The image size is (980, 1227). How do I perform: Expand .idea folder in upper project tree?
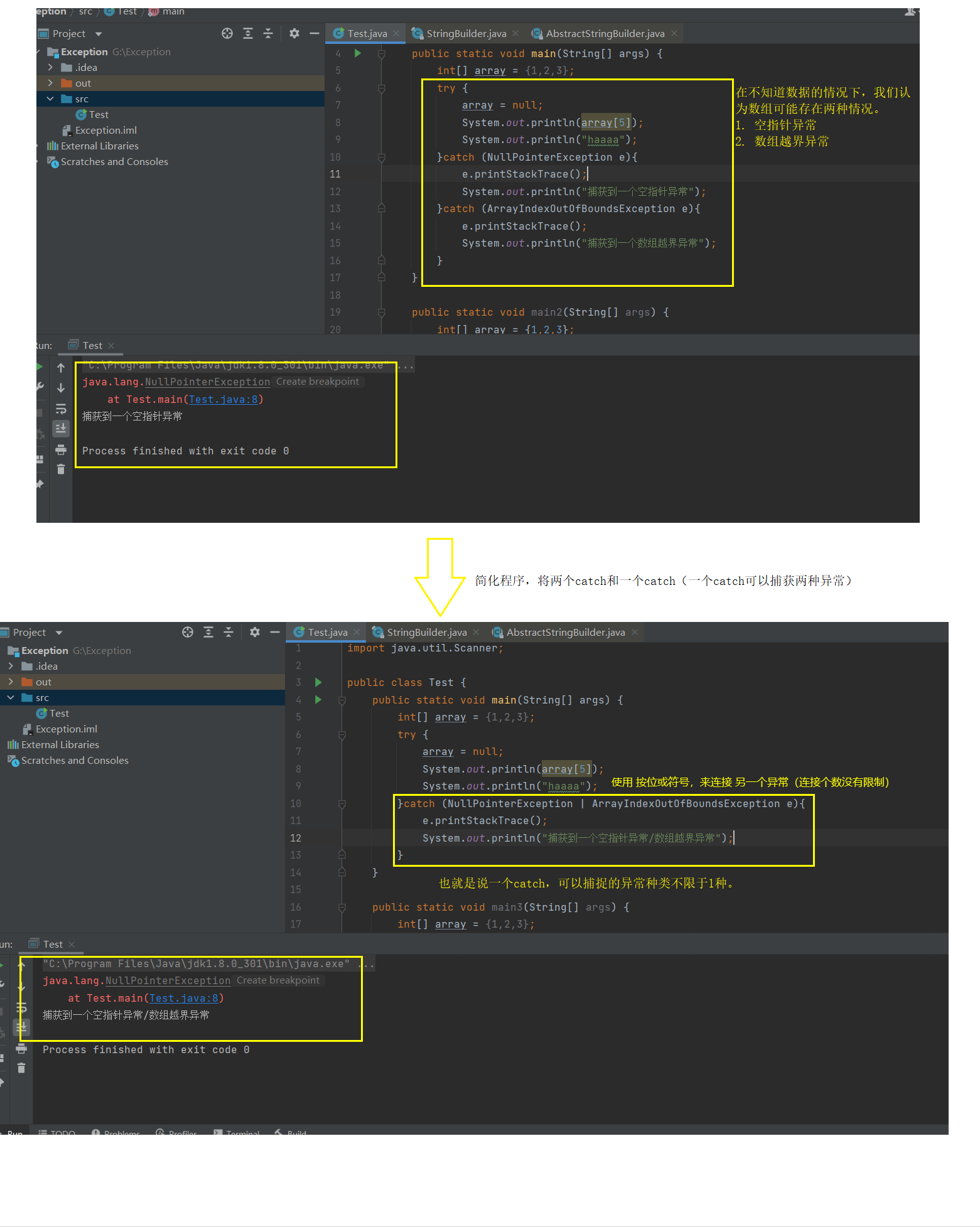pyautogui.click(x=50, y=67)
